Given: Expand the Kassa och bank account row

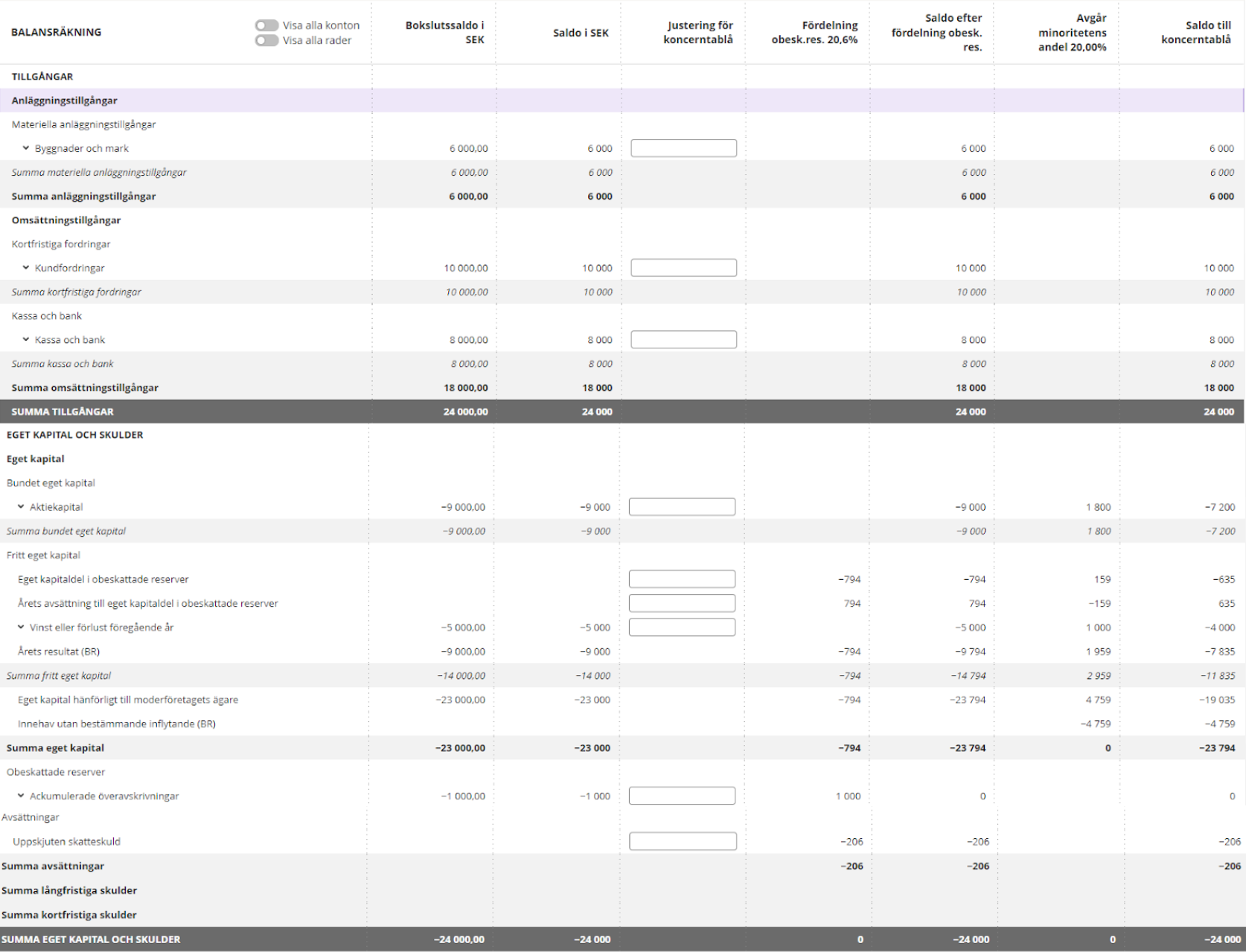Looking at the screenshot, I should pos(26,339).
